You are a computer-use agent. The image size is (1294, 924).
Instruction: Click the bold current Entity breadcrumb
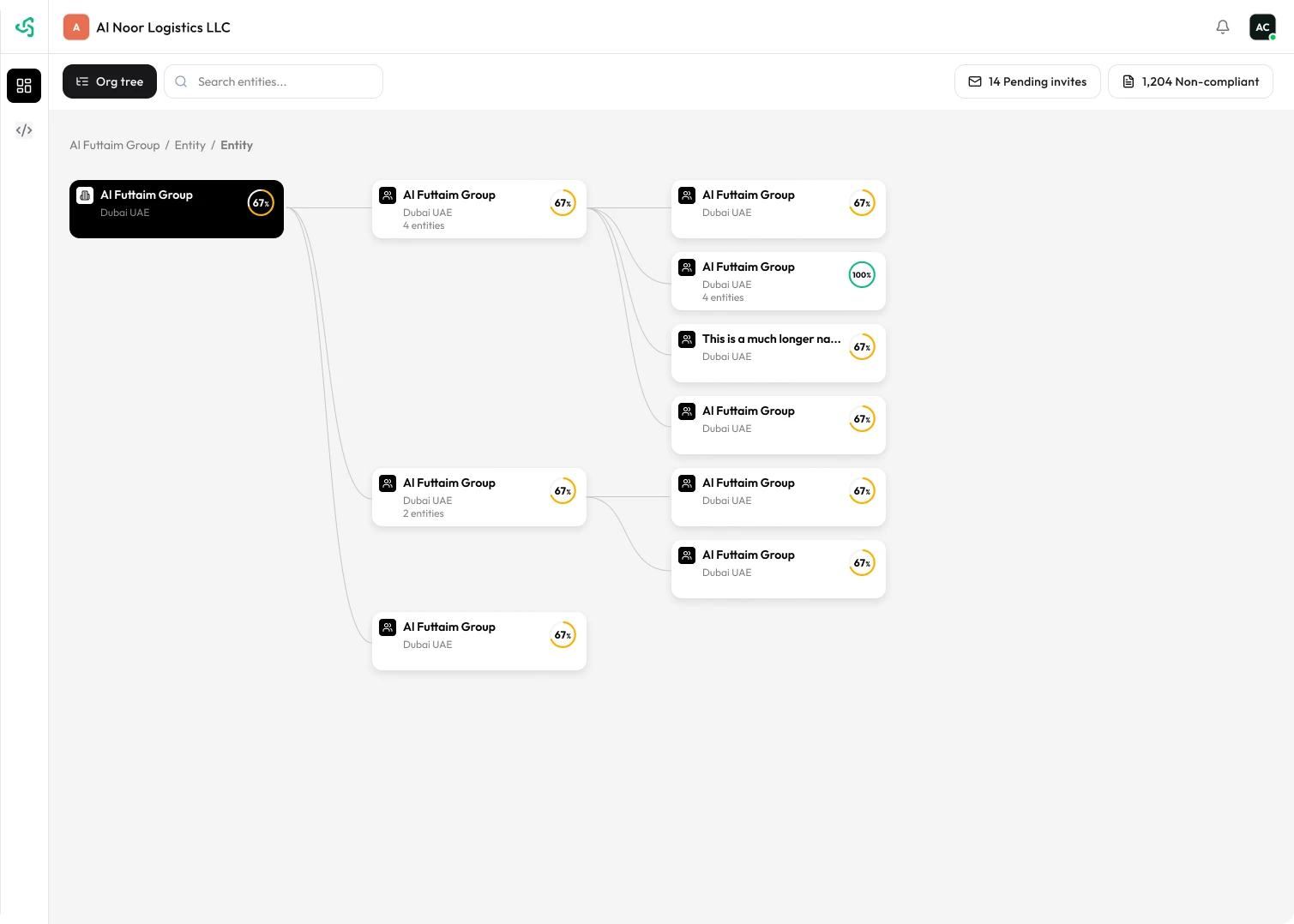[237, 145]
